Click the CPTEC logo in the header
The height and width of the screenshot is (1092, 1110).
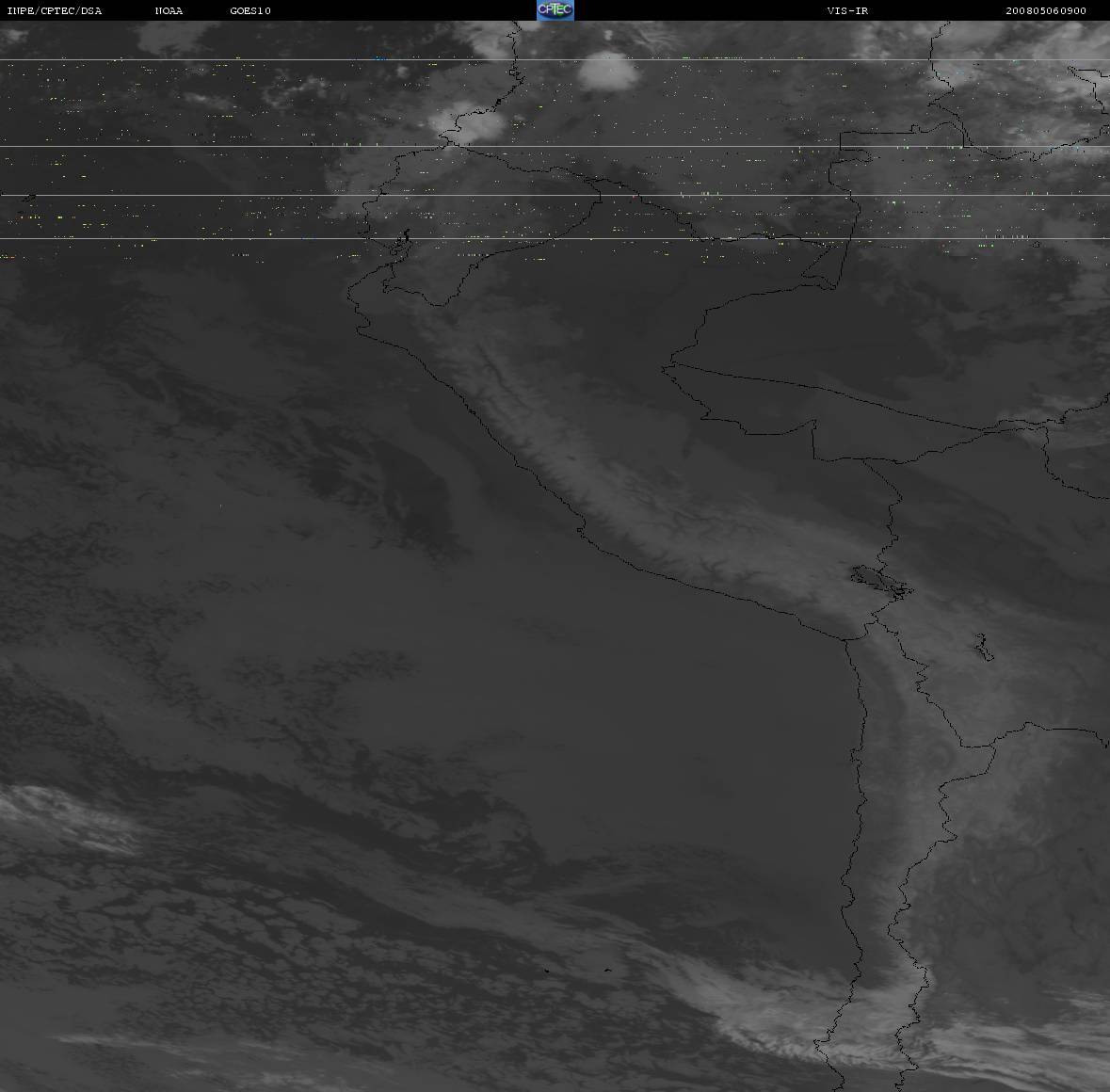click(x=555, y=10)
